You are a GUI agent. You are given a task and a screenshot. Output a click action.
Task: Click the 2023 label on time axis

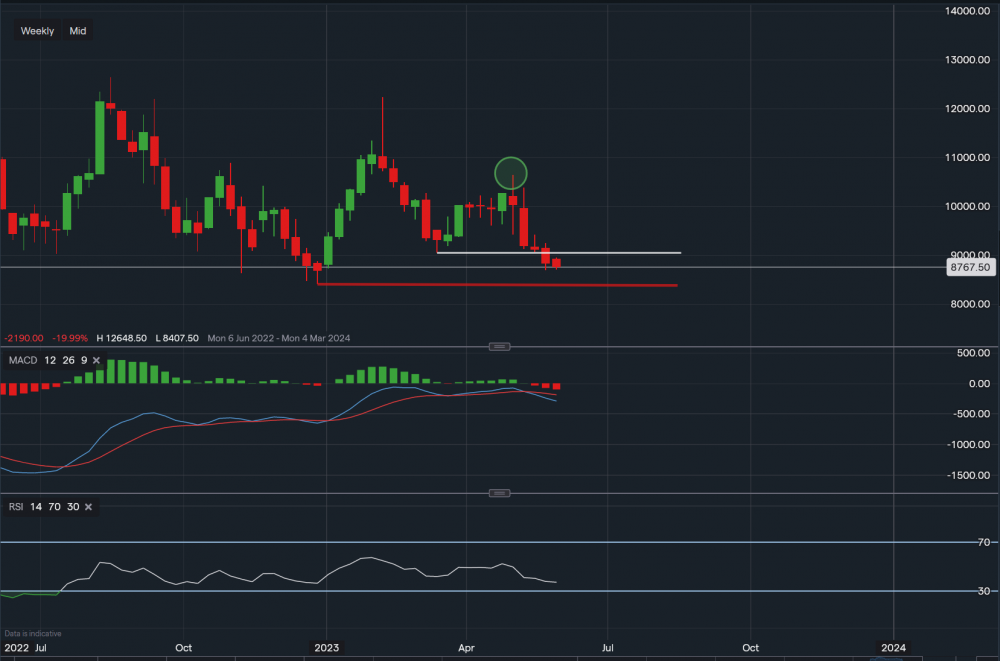pos(326,648)
